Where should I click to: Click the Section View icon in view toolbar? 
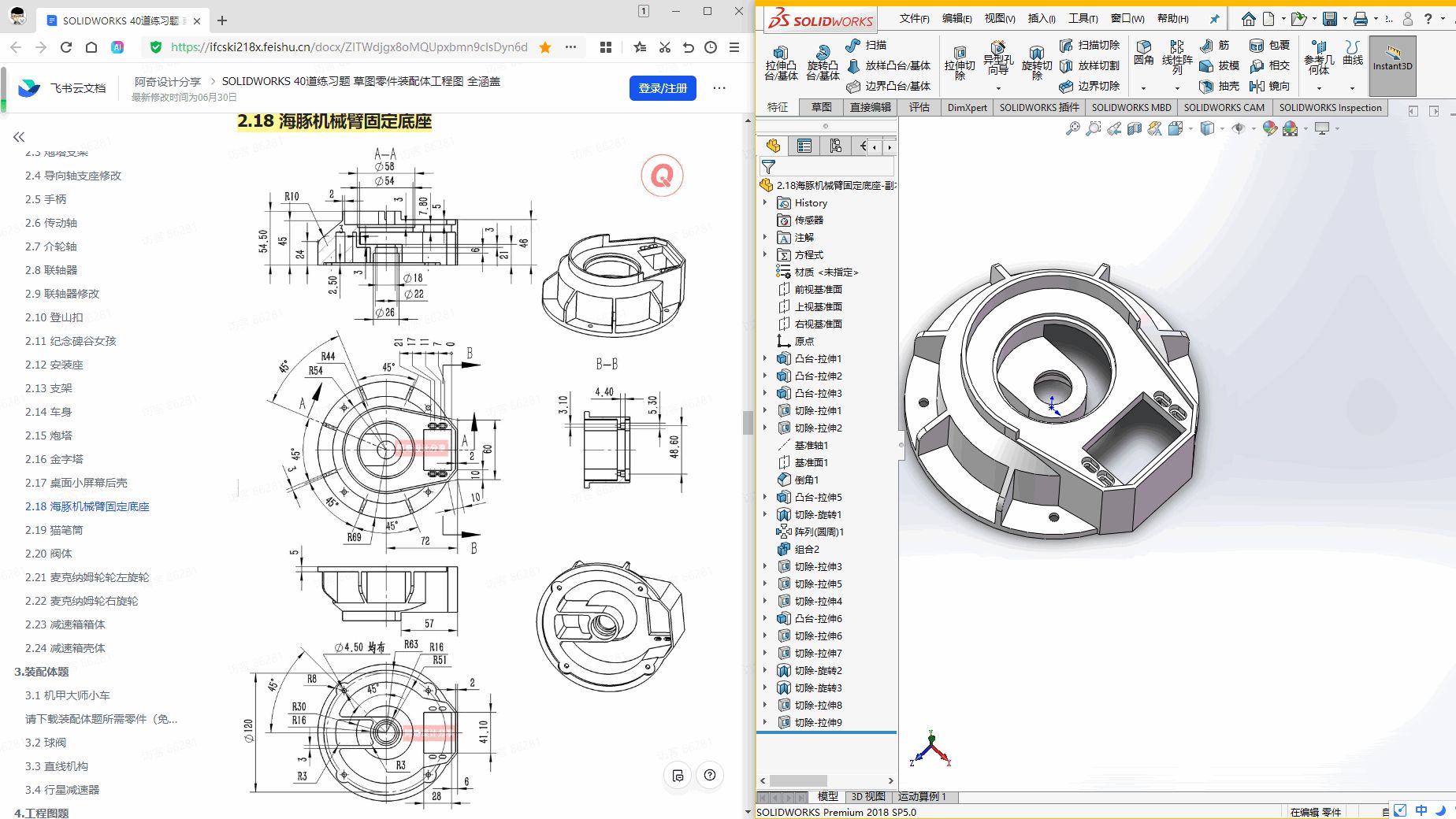pyautogui.click(x=1135, y=128)
